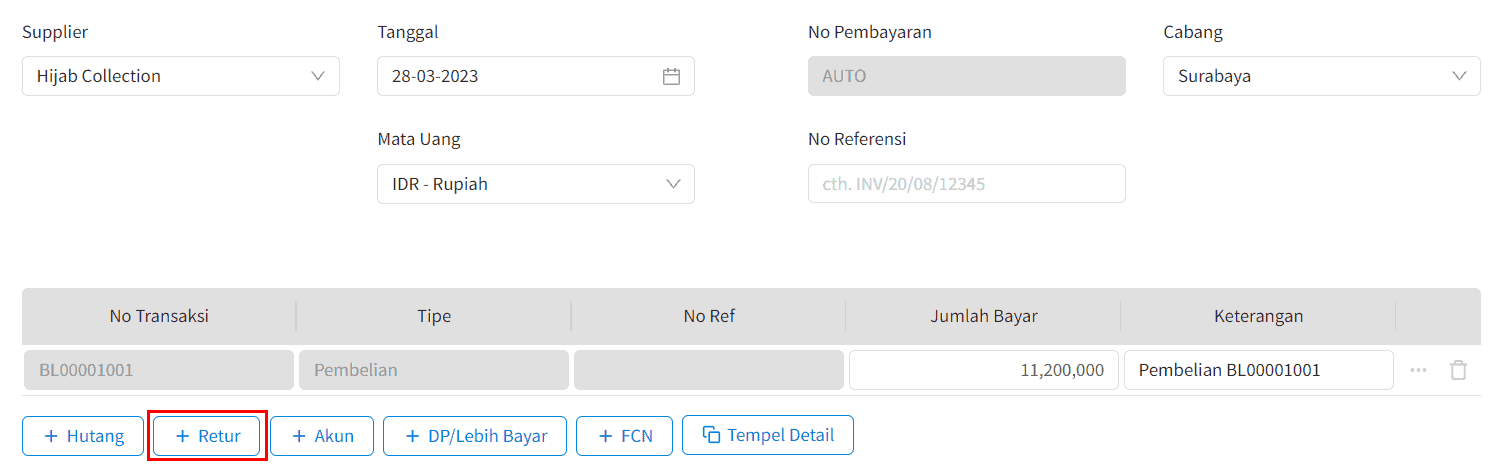This screenshot has width=1505, height=475.
Task: Click into the No Referensi input field
Action: (966, 184)
